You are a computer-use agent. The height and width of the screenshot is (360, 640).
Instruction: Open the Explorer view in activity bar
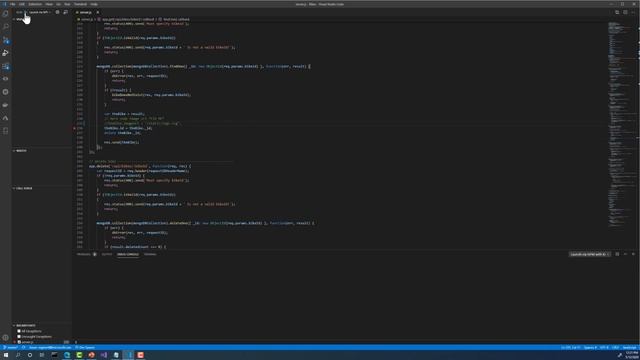5,13
